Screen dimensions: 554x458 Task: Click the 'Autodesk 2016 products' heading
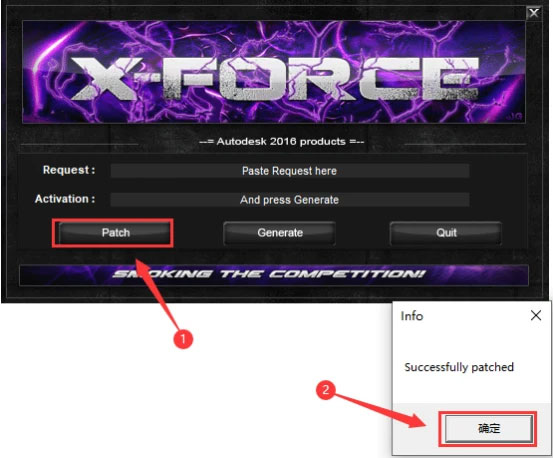point(282,141)
